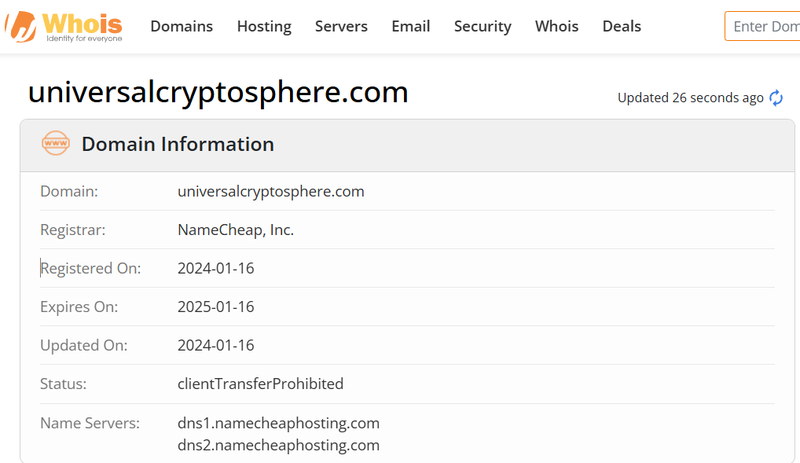Open the Security menu
800x463 pixels.
[x=483, y=26]
